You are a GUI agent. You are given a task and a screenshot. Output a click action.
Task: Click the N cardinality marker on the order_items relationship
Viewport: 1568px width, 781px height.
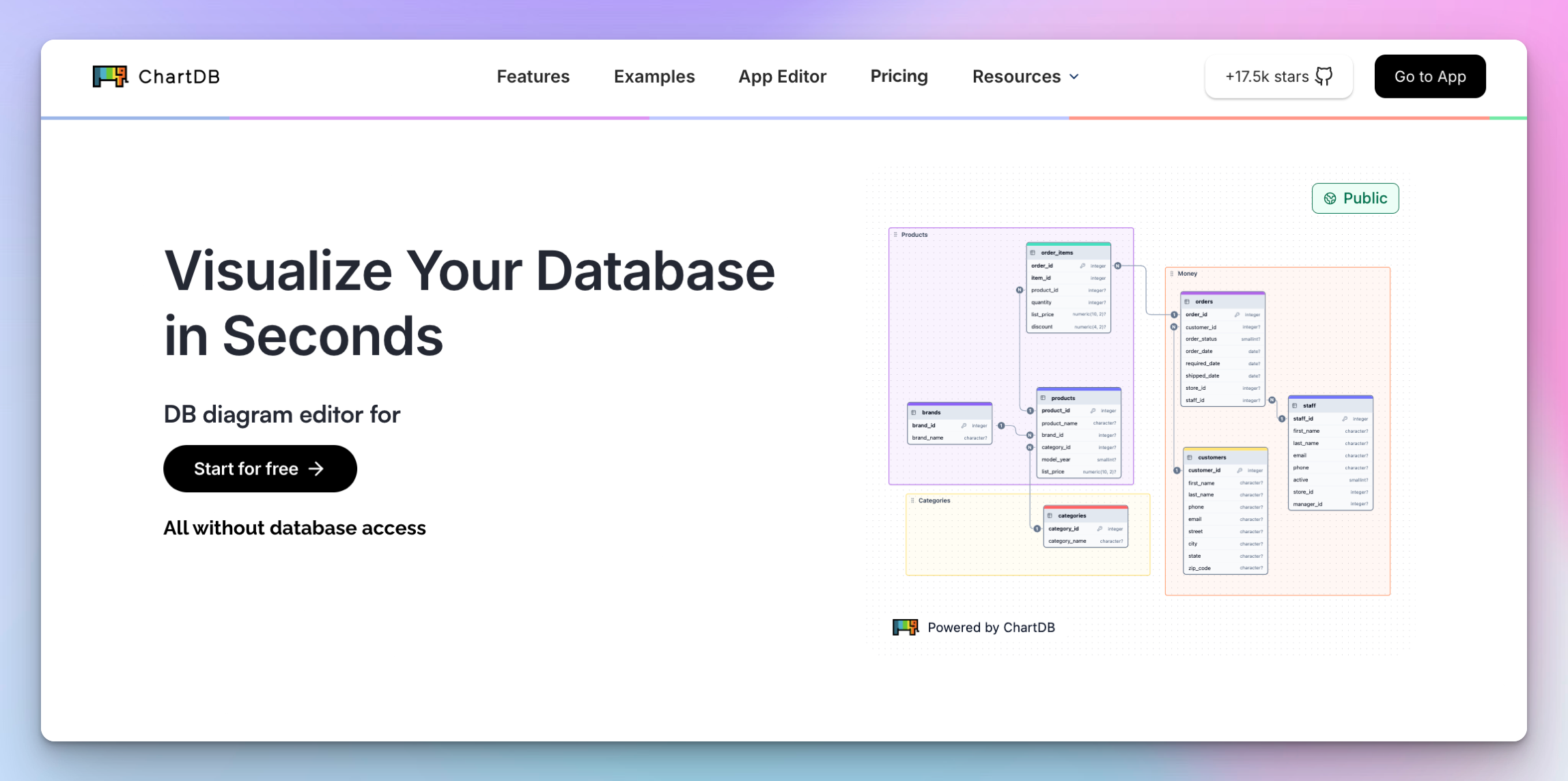(1118, 266)
